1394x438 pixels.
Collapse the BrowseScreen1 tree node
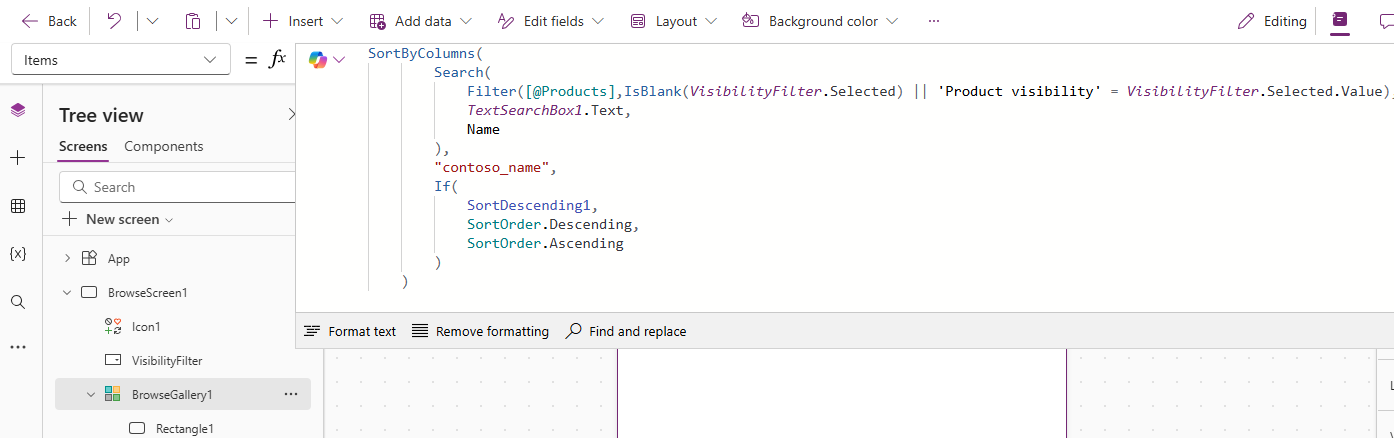click(x=67, y=293)
